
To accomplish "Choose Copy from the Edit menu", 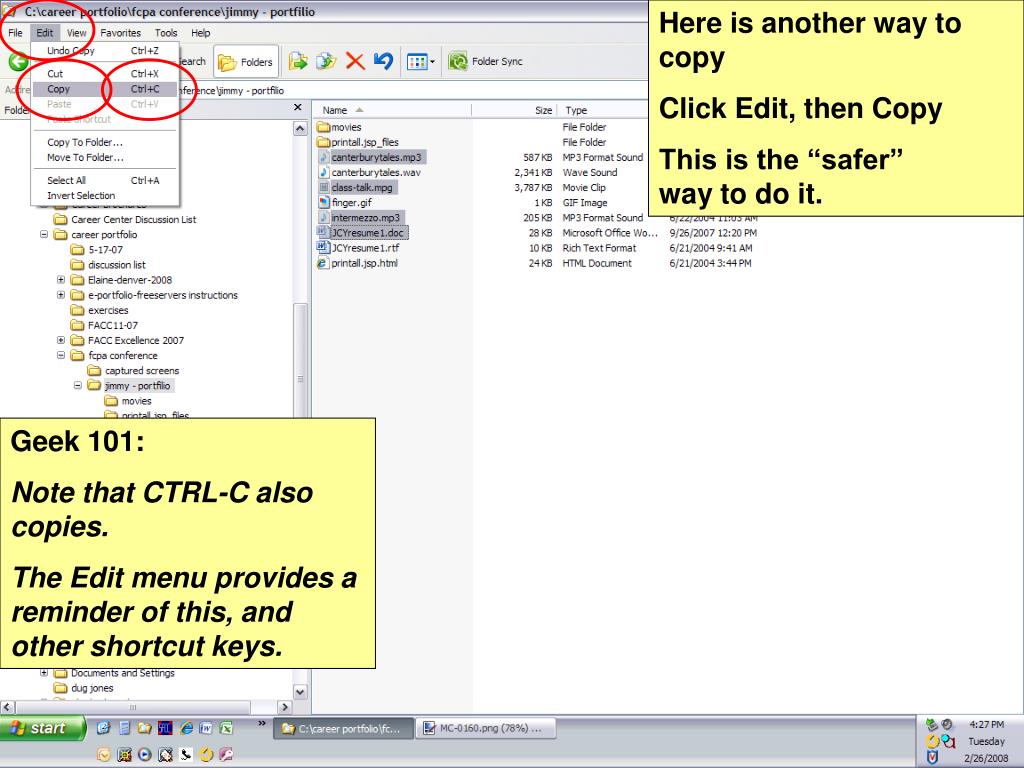I will (104, 89).
